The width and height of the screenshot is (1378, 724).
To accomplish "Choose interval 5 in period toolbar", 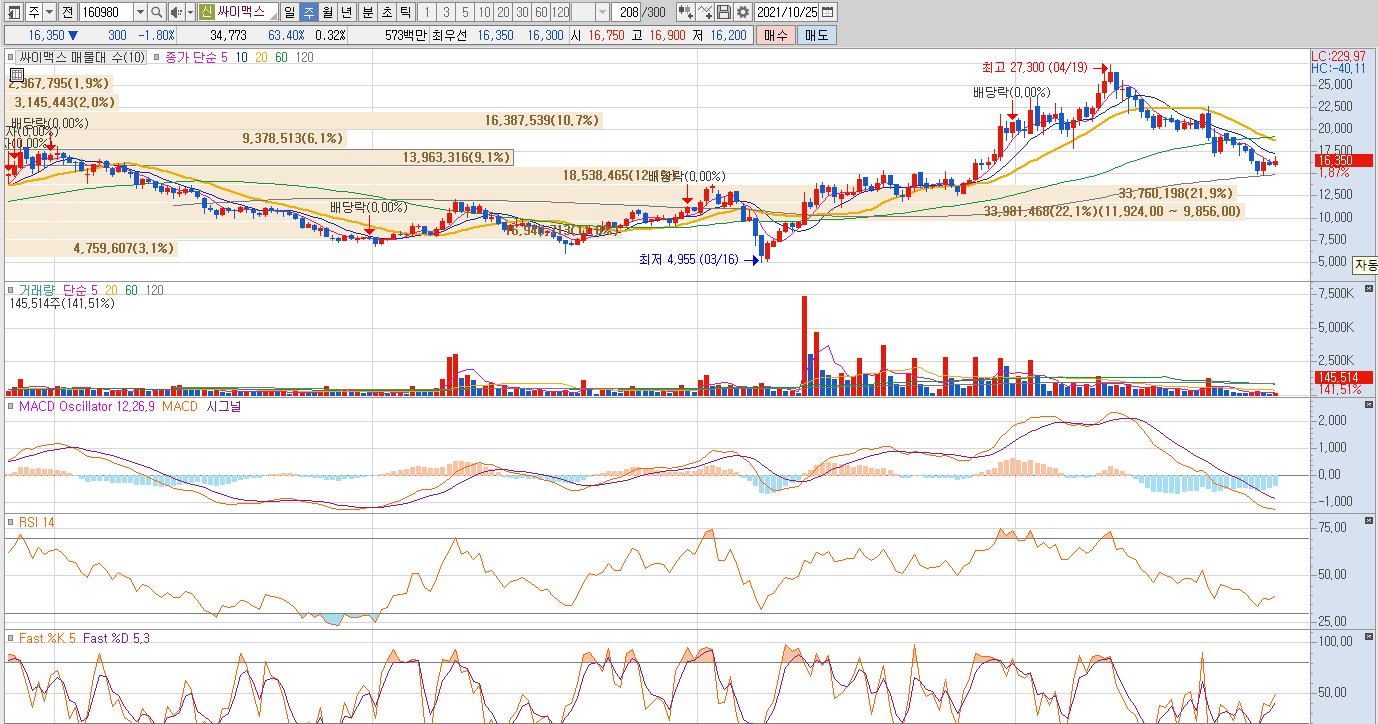I will 464,12.
